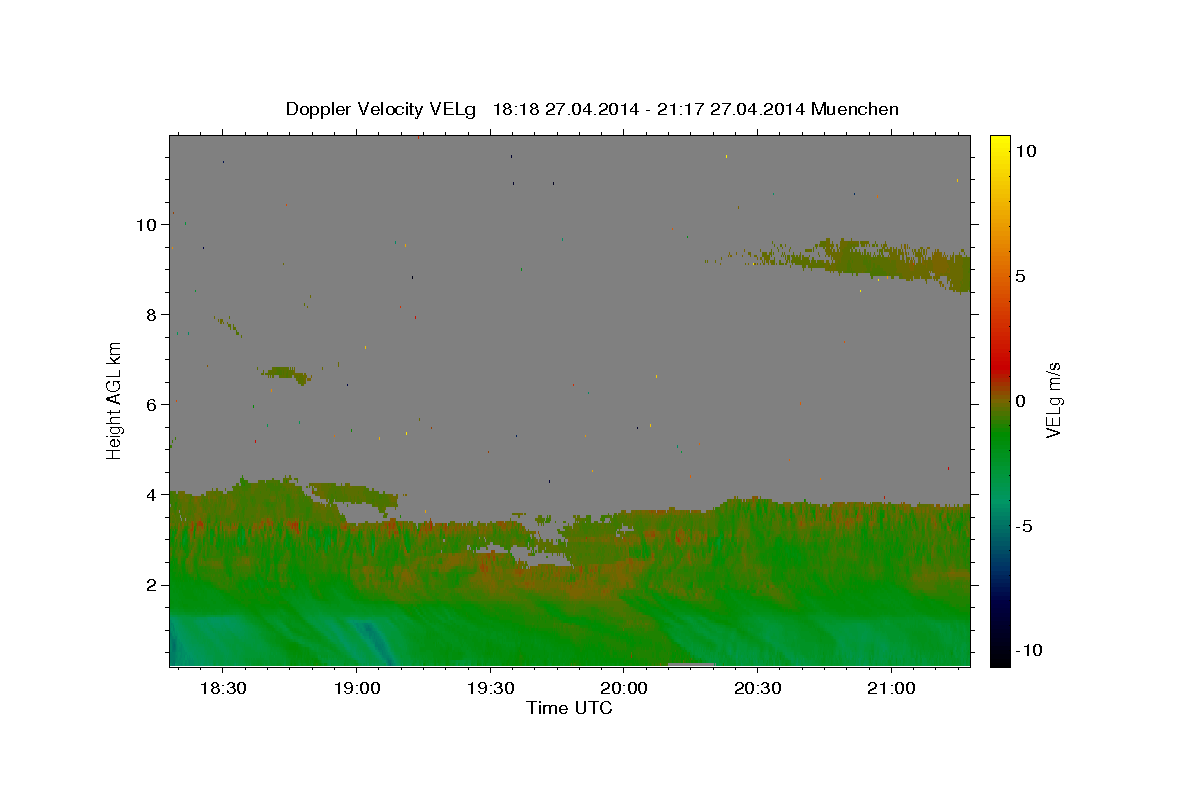Click the '18:30' time tick label
1200x800 pixels.
point(223,689)
